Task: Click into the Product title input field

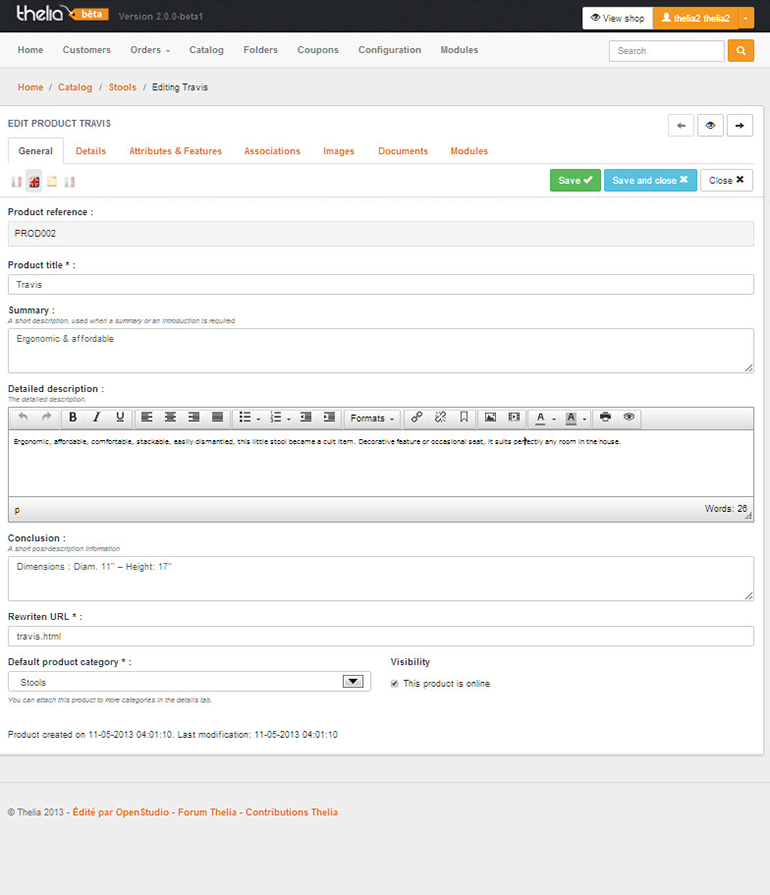Action: coord(380,285)
